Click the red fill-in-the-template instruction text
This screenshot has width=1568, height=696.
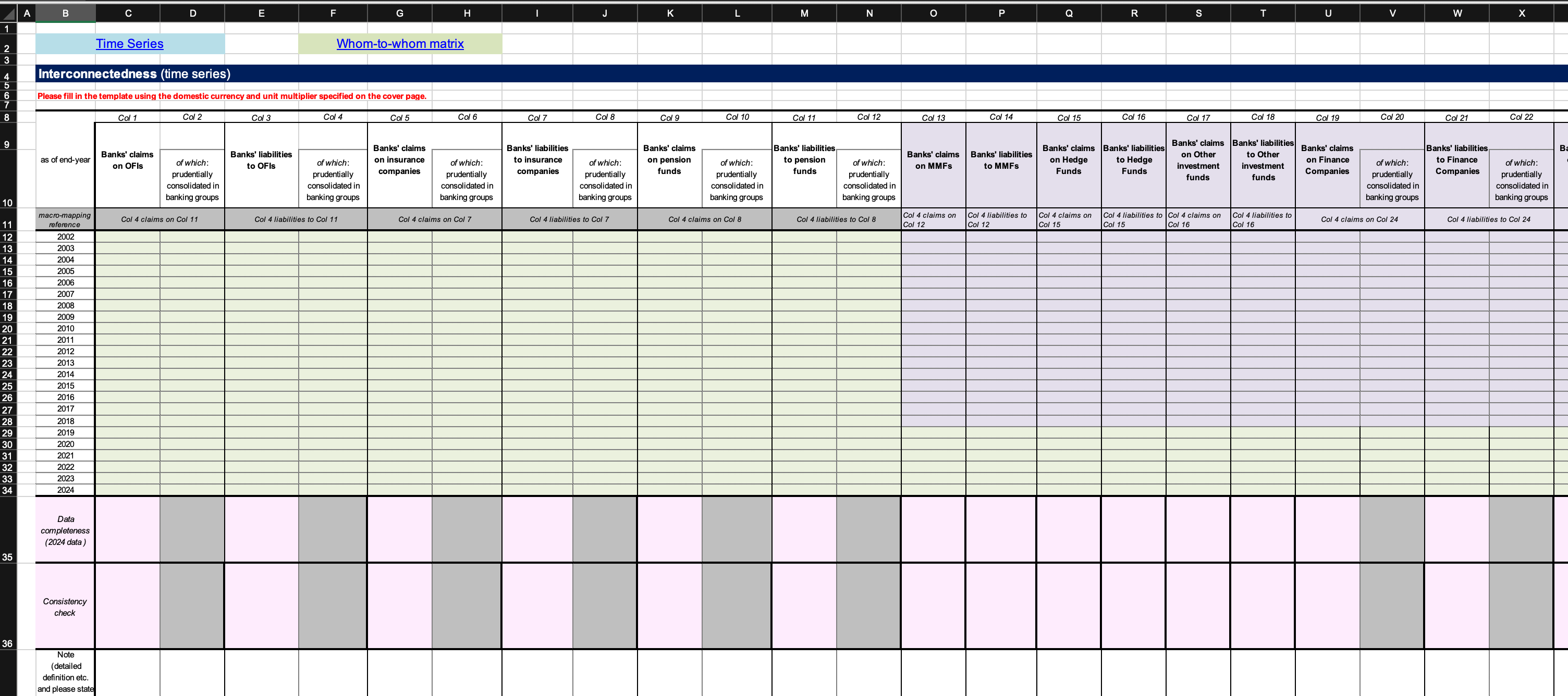click(x=231, y=96)
